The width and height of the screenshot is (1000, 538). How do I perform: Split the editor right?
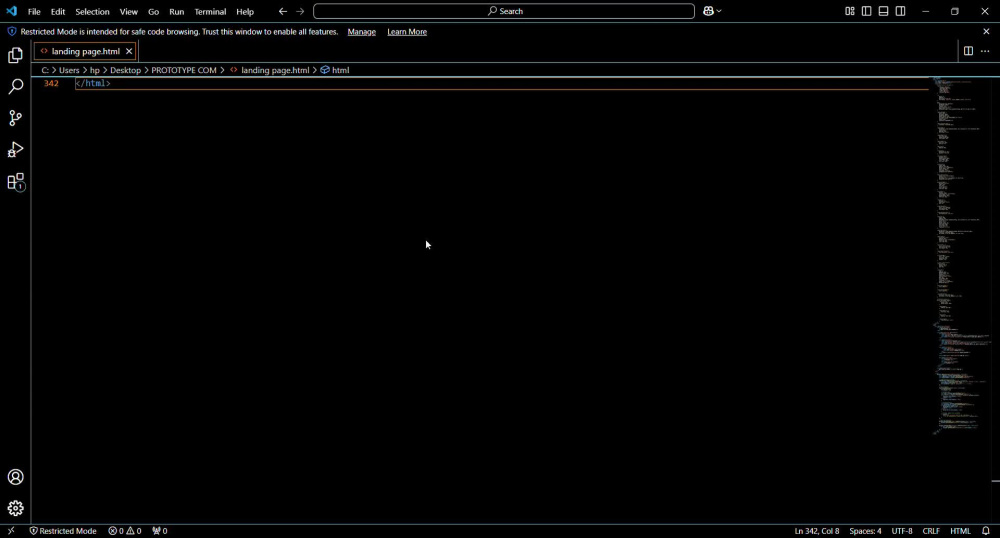click(968, 51)
